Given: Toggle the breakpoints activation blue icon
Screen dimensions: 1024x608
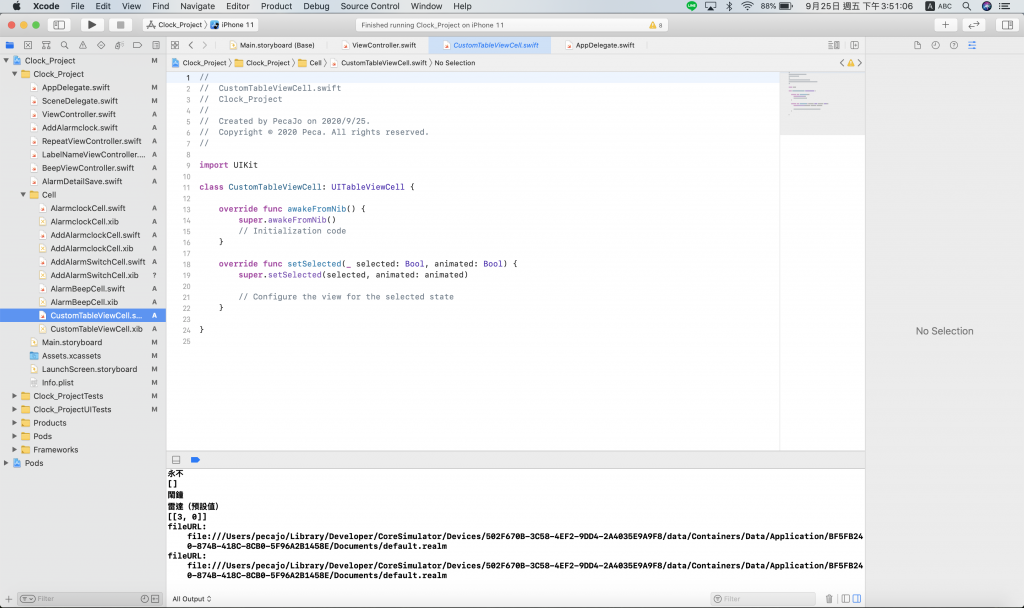Looking at the screenshot, I should (195, 460).
